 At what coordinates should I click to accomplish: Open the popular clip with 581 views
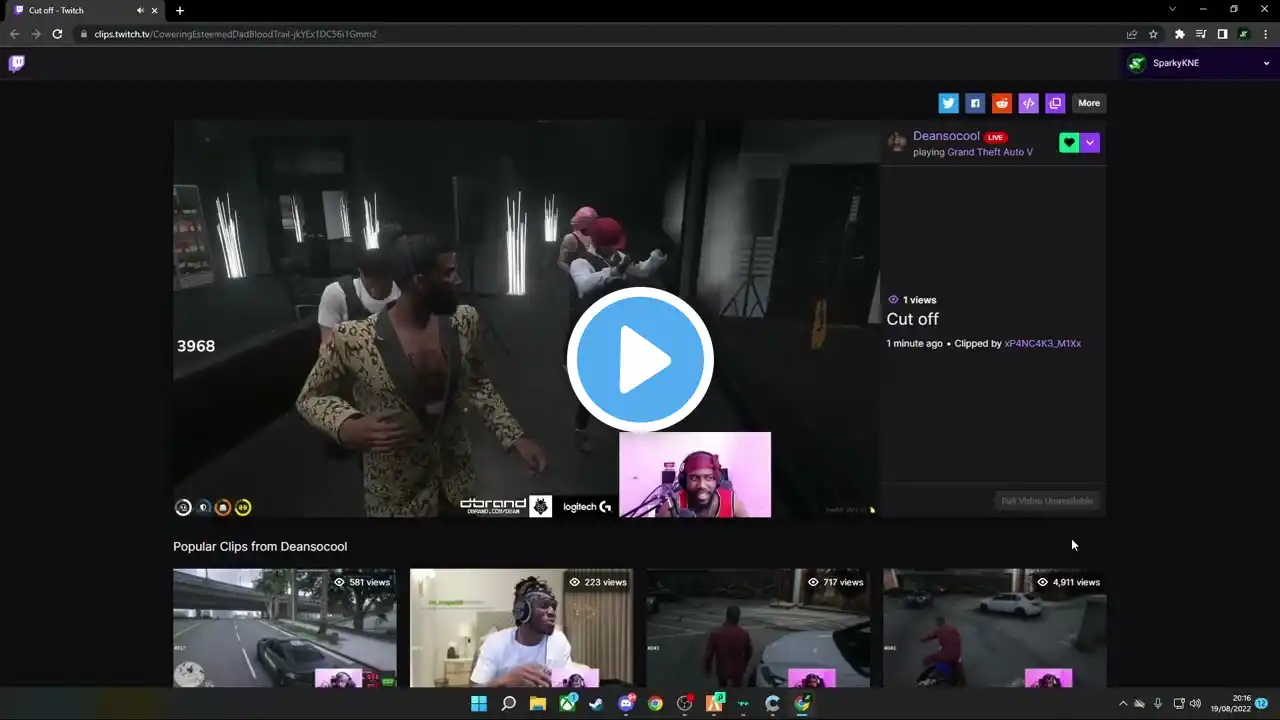[284, 628]
